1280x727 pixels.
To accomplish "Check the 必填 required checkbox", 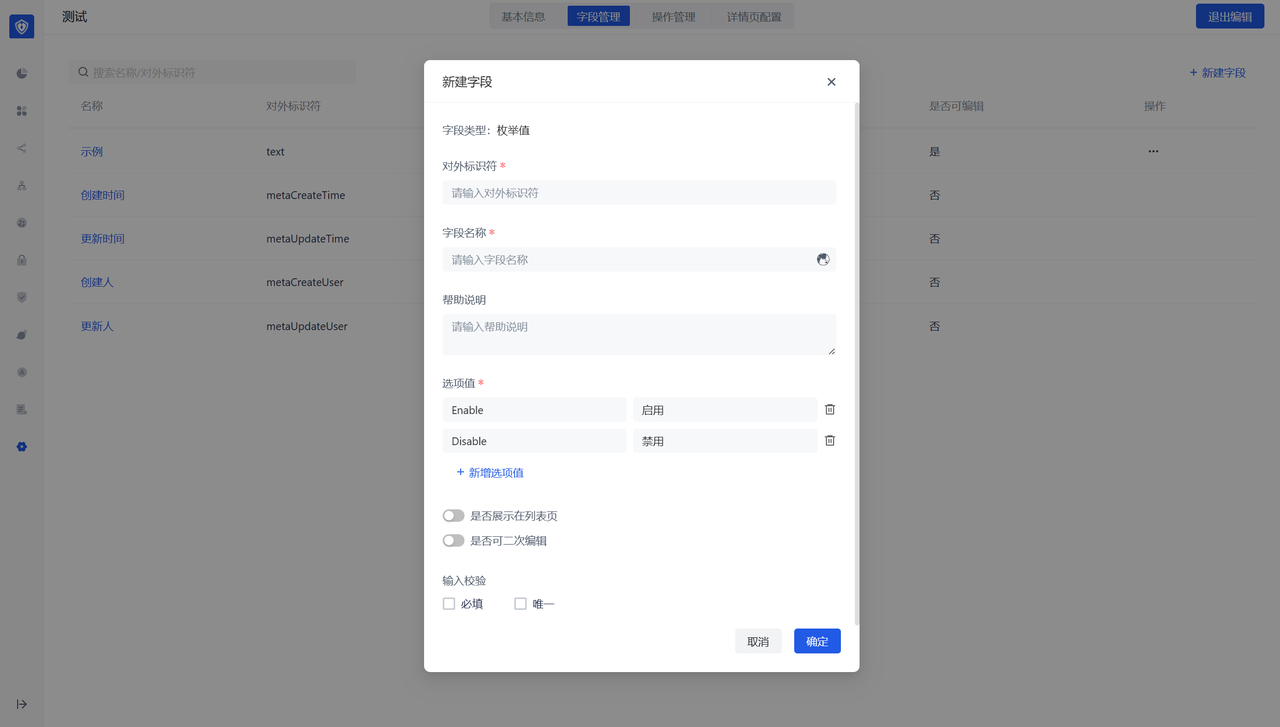I will tap(449, 604).
